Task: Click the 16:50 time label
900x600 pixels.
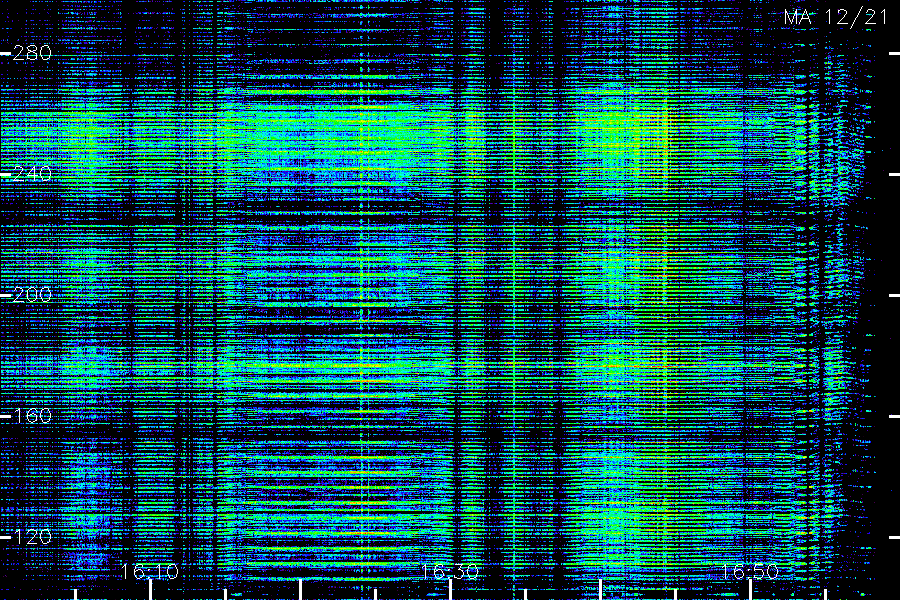Action: pos(750,572)
